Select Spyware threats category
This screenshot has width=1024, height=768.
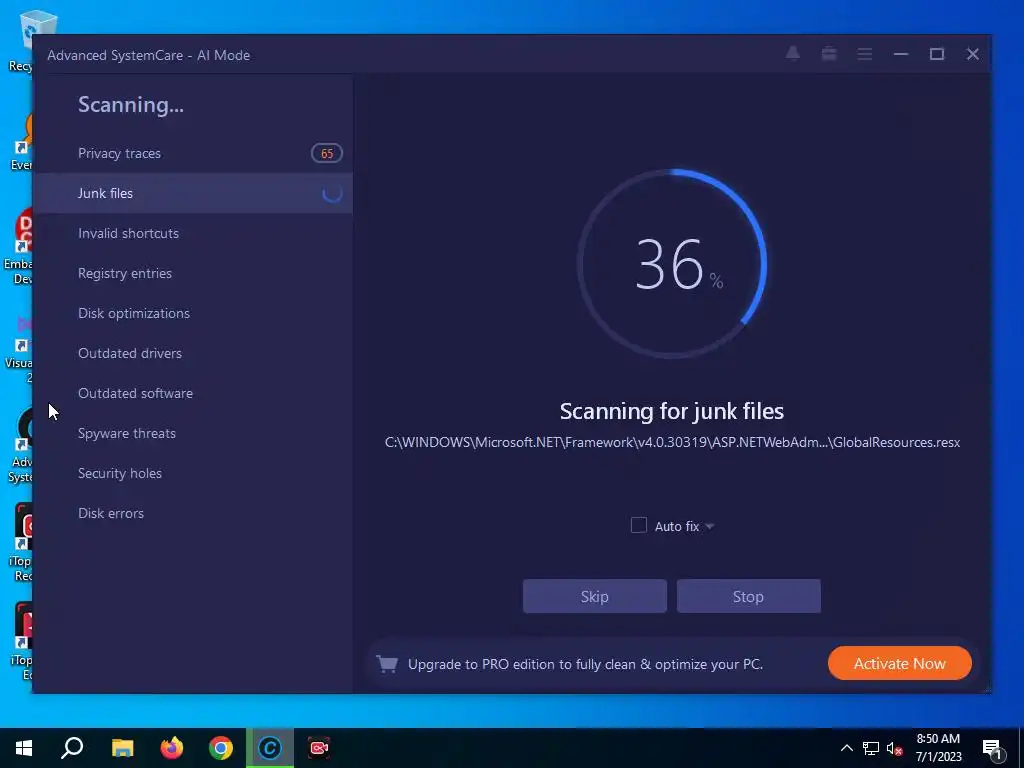tap(193, 433)
